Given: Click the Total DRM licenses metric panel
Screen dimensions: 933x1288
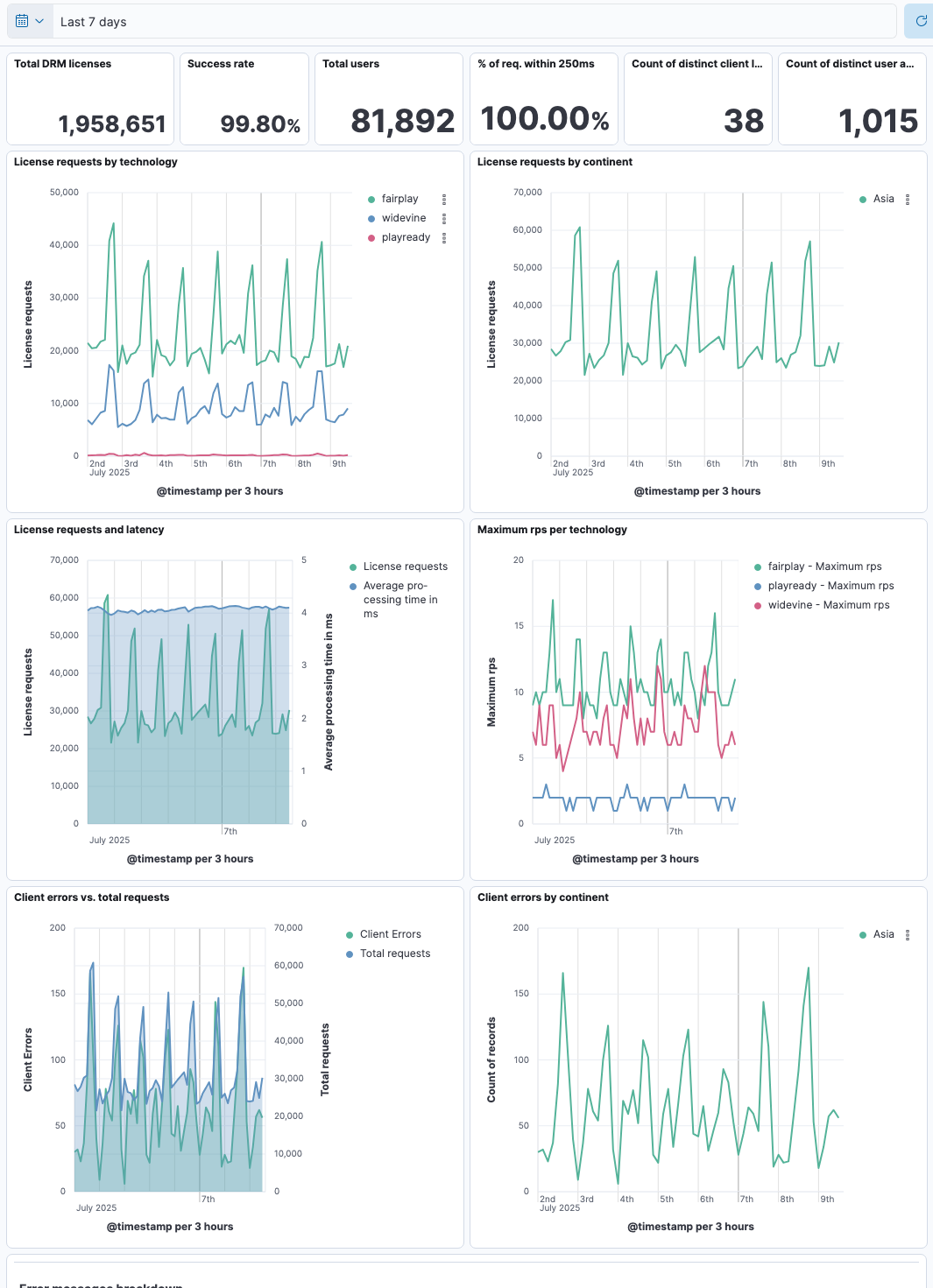Looking at the screenshot, I should pyautogui.click(x=90, y=98).
